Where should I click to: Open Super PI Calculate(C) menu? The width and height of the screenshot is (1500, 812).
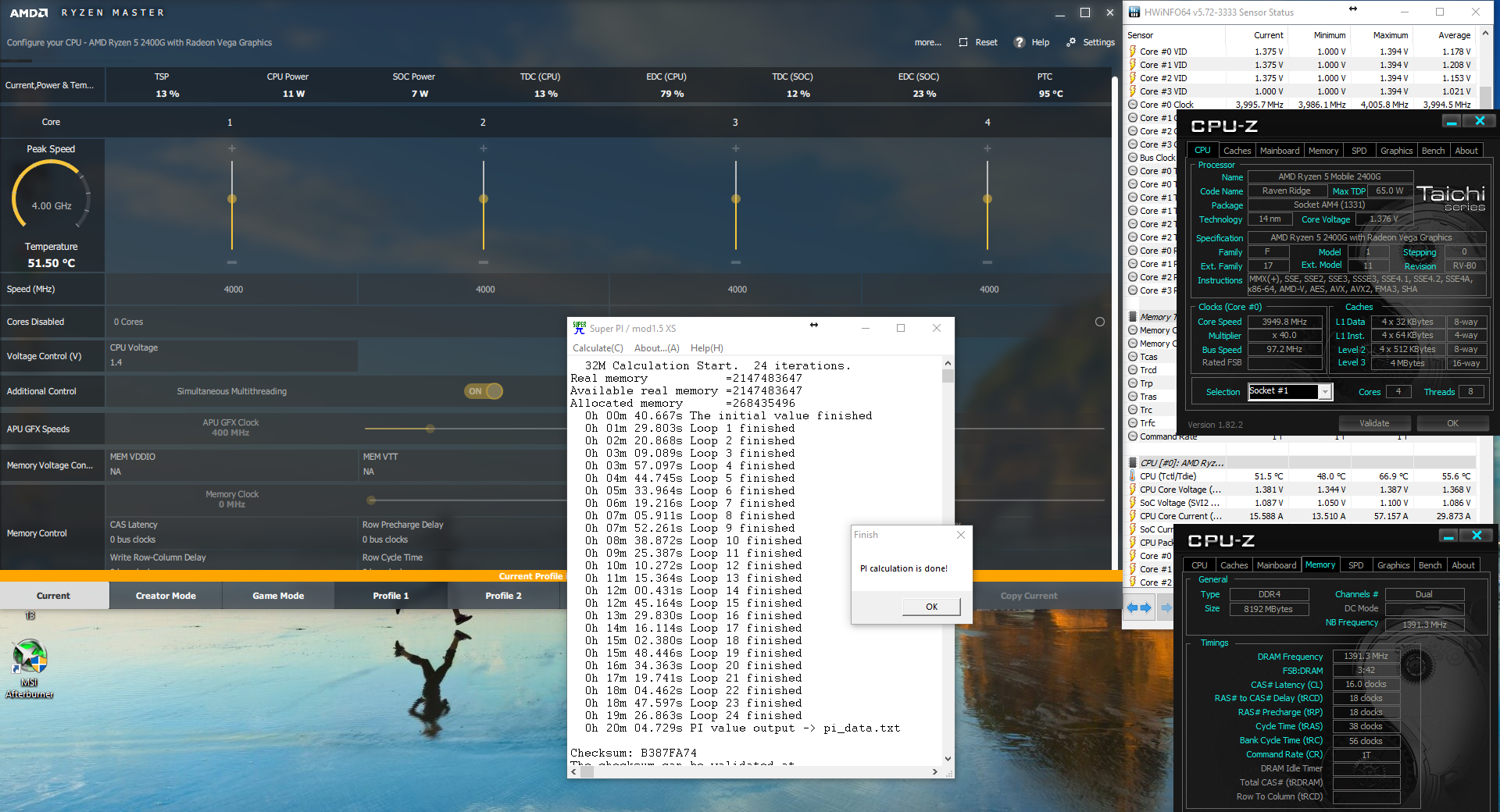598,348
